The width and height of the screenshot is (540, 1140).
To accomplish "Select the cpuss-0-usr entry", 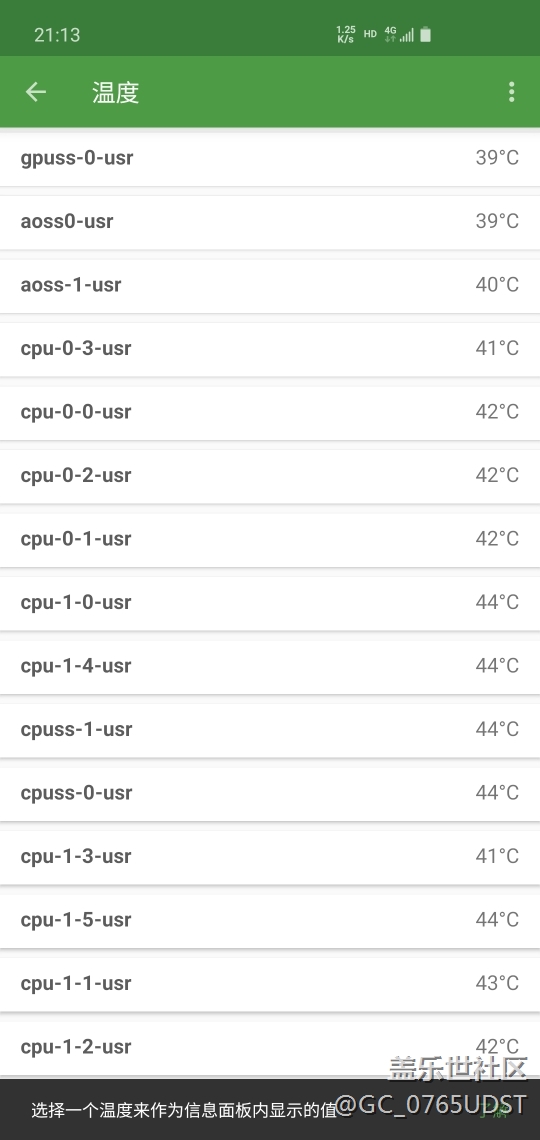I will click(270, 793).
